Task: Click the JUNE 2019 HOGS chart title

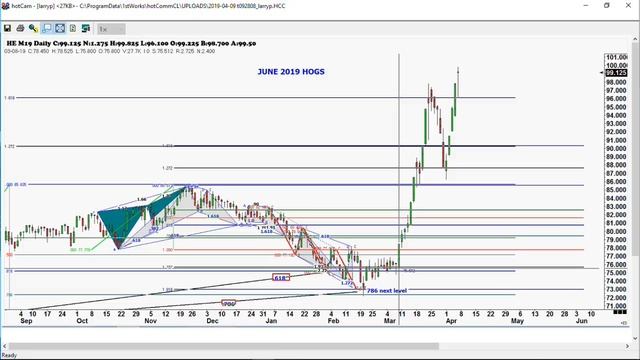Action: (x=291, y=72)
